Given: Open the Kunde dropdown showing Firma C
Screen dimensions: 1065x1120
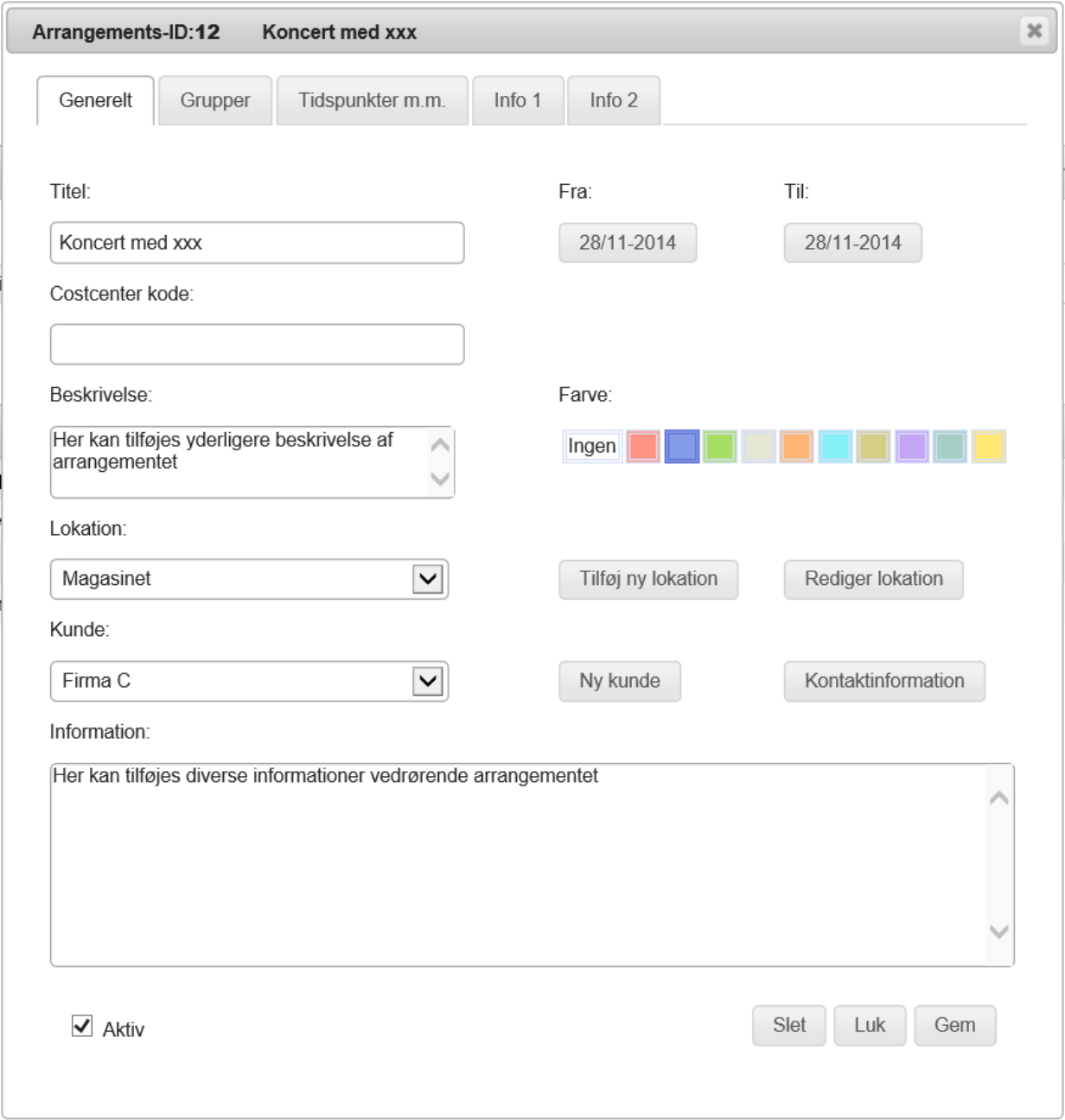Looking at the screenshot, I should point(428,681).
